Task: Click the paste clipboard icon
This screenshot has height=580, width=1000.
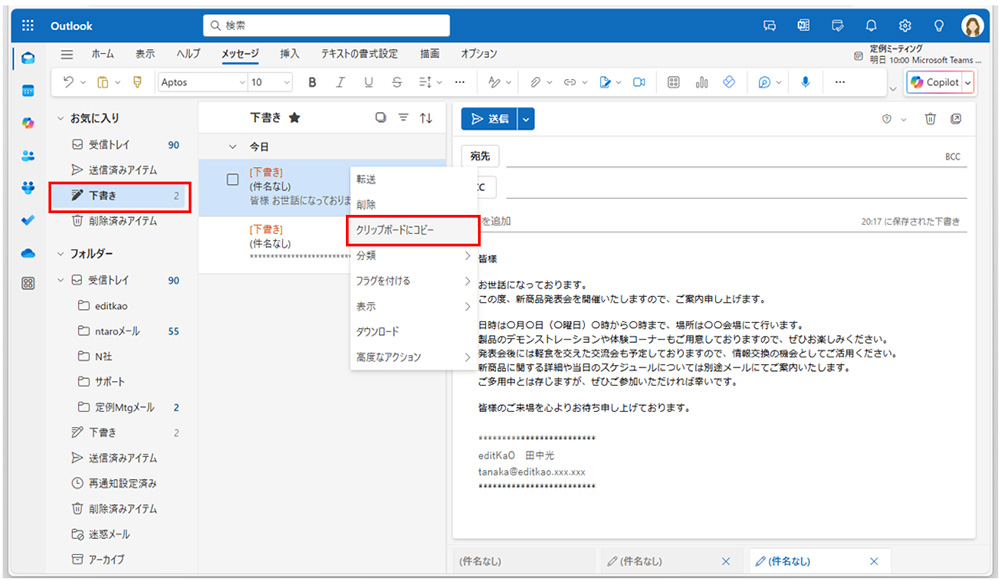Action: pyautogui.click(x=102, y=82)
